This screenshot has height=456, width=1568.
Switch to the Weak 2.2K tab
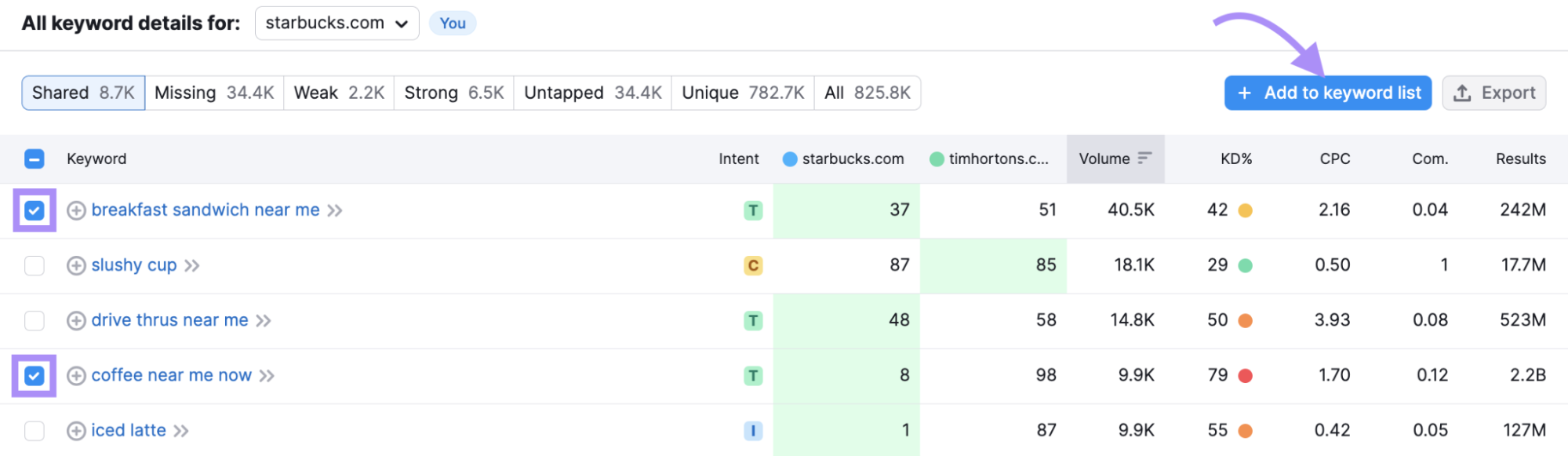pos(339,93)
